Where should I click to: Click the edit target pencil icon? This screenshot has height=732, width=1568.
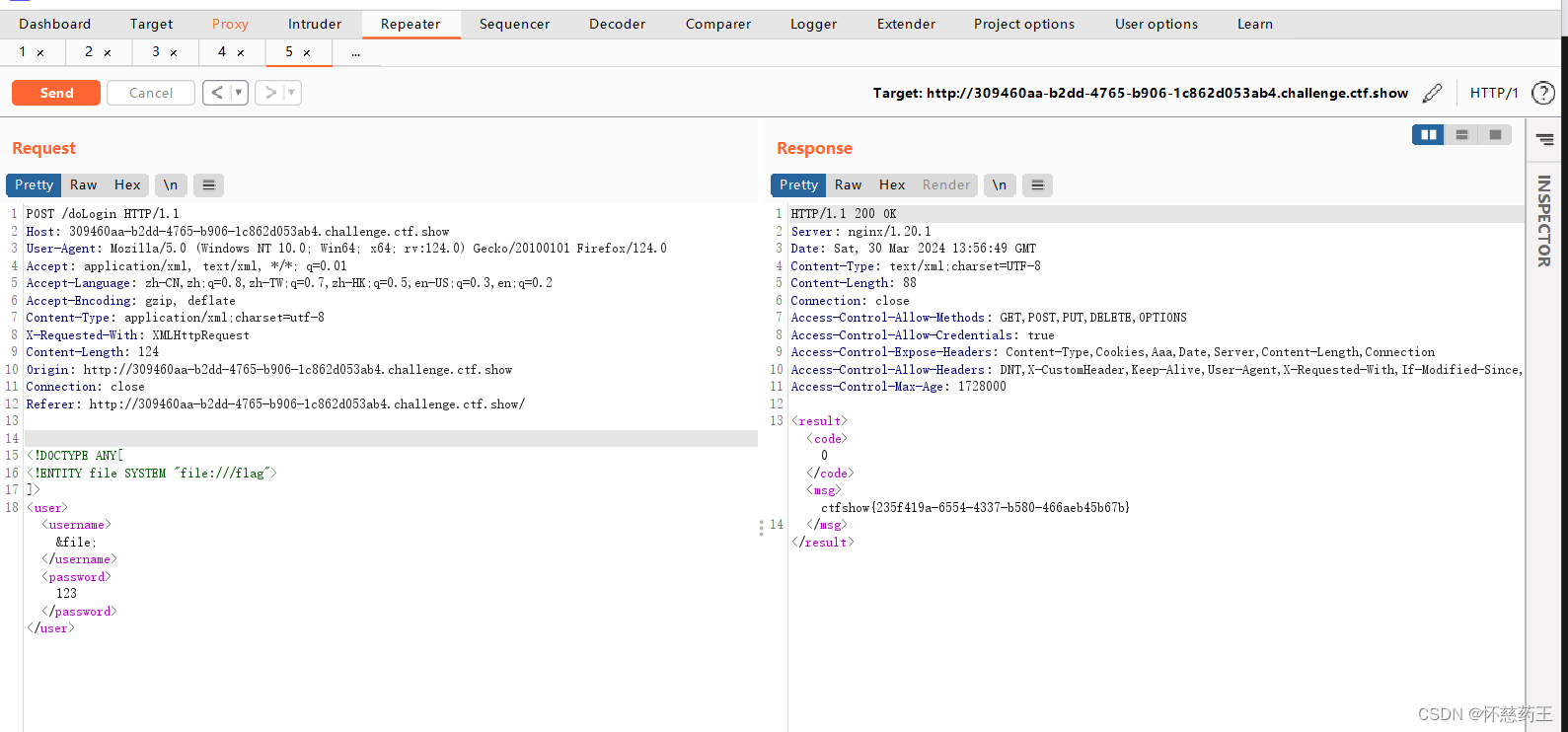coord(1433,93)
